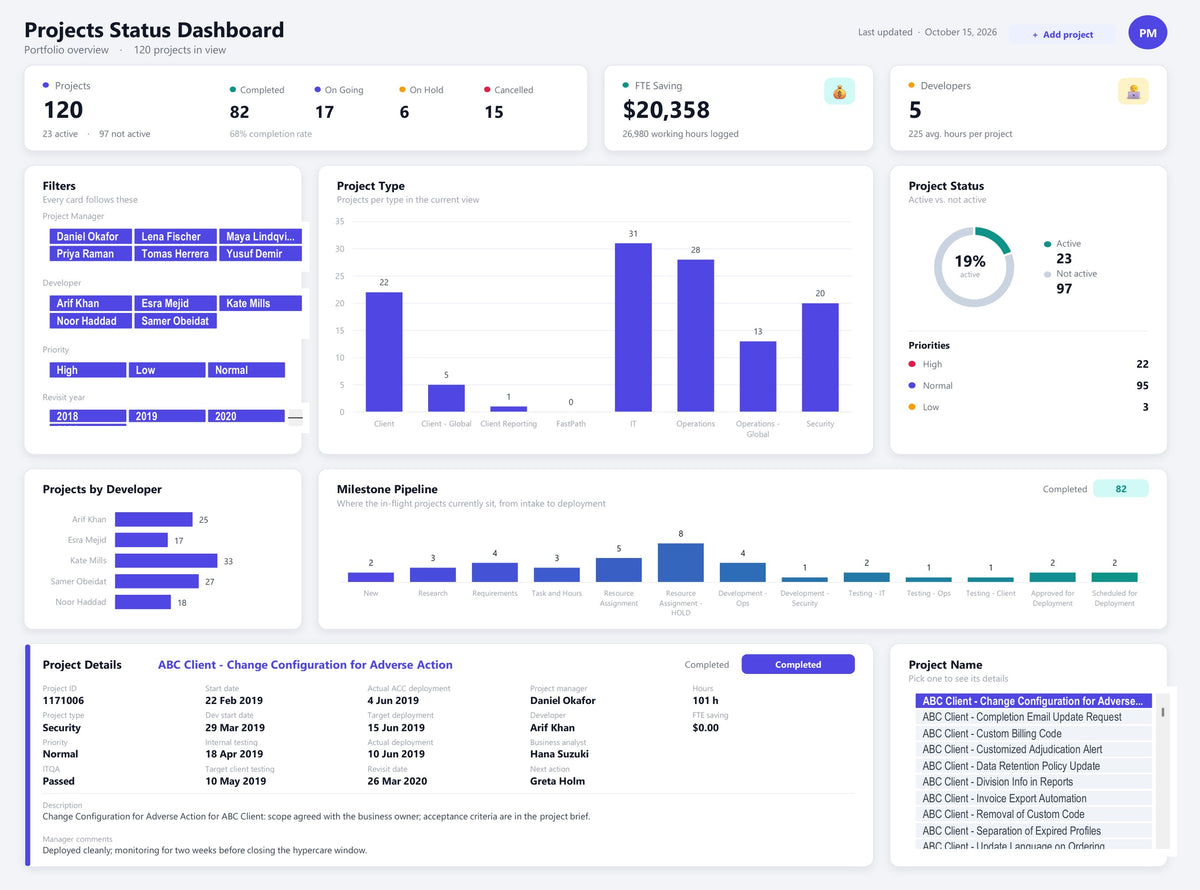Click the On Going count 17
The height and width of the screenshot is (890, 1200).
tap(324, 112)
